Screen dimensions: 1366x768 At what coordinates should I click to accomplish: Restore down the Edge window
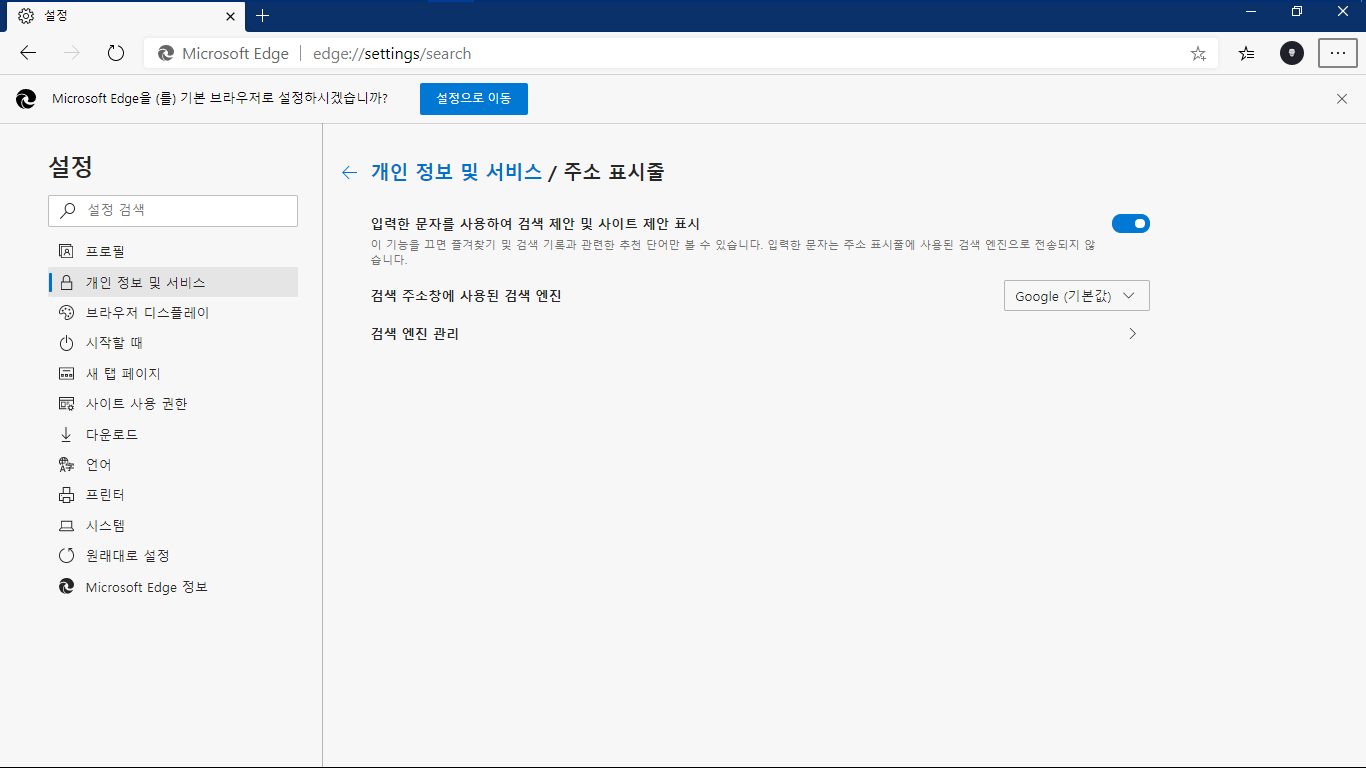point(1297,11)
